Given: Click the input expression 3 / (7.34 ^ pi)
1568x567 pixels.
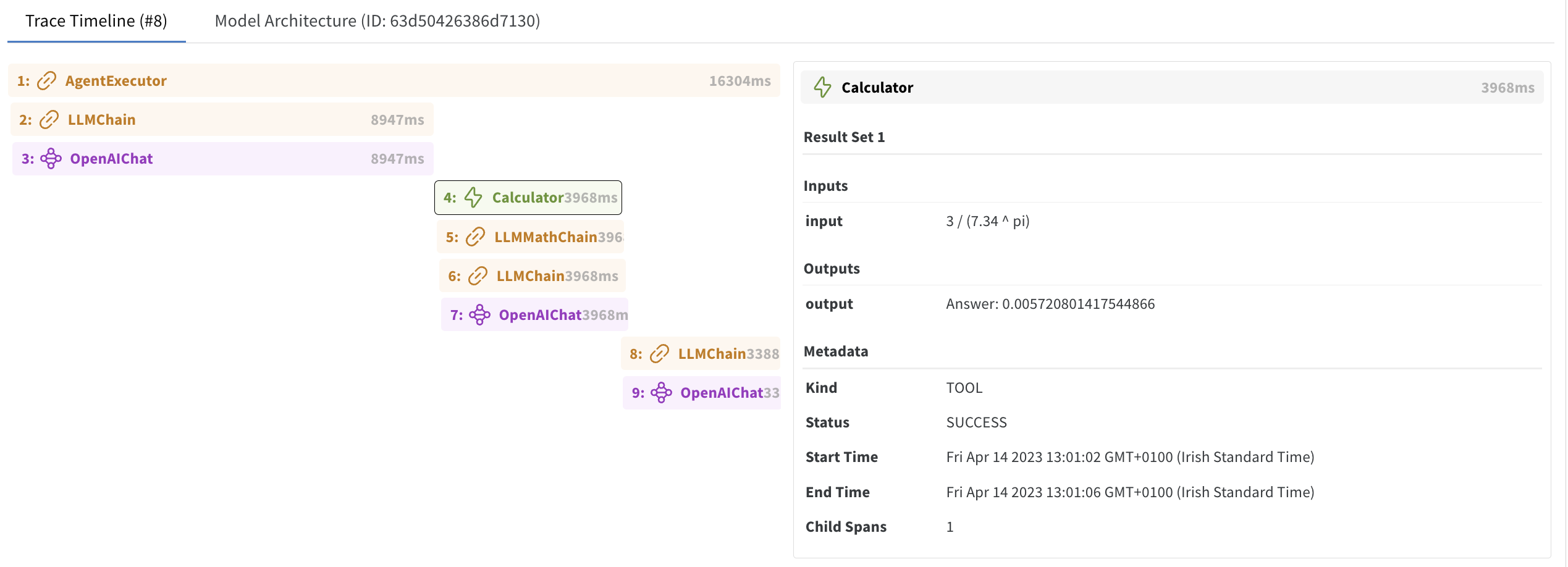Looking at the screenshot, I should [x=987, y=221].
